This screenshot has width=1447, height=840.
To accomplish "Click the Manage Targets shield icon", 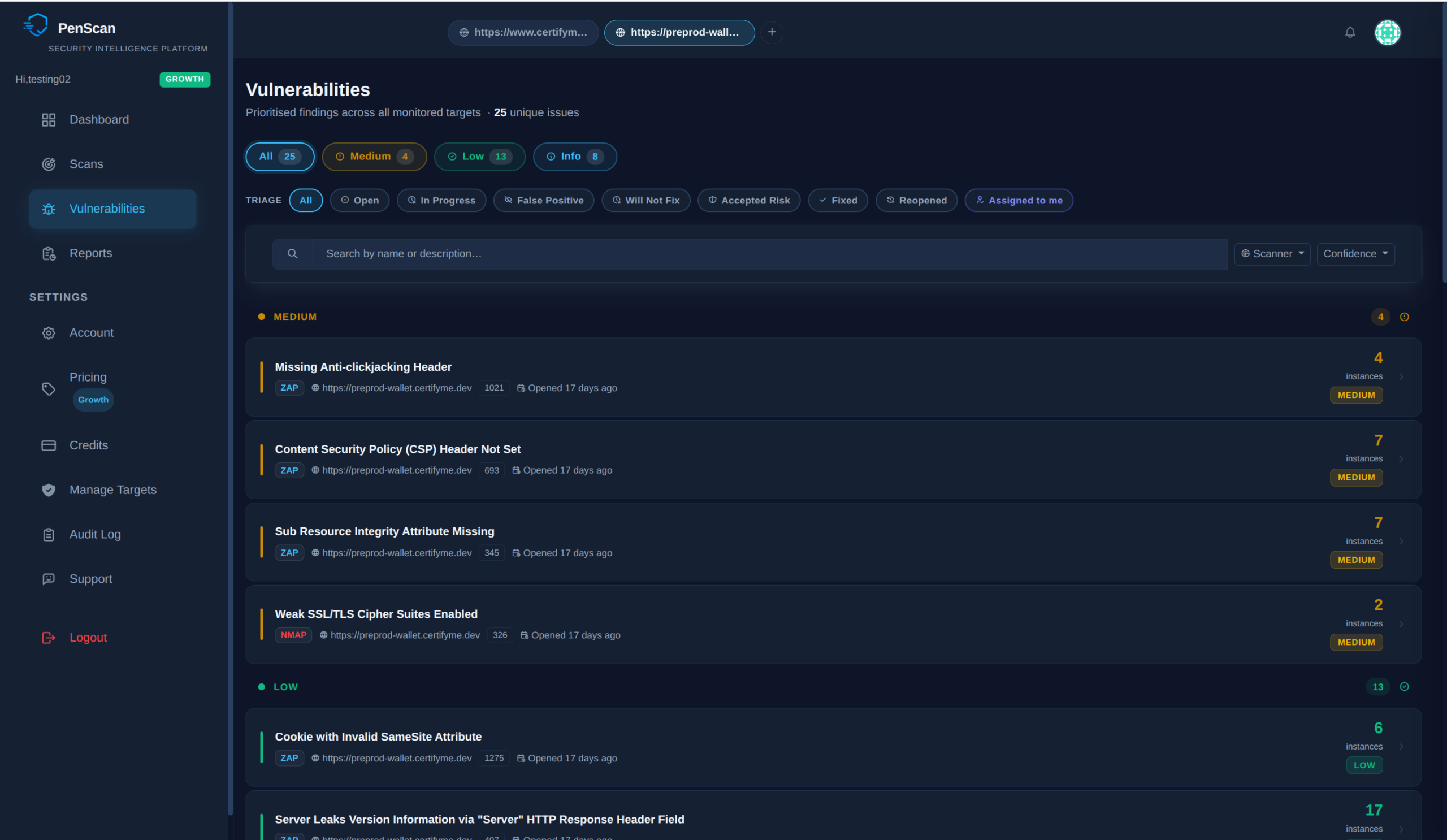I will (x=49, y=490).
